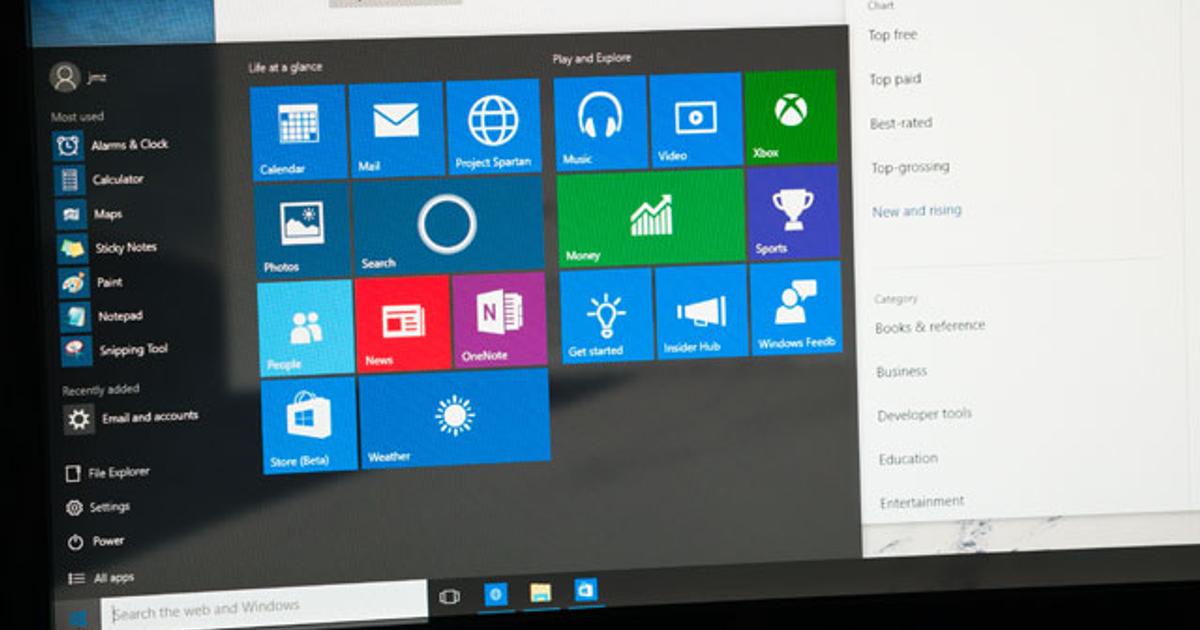Open the Photos tile
Screen dimensions: 1200x630
pos(301,231)
